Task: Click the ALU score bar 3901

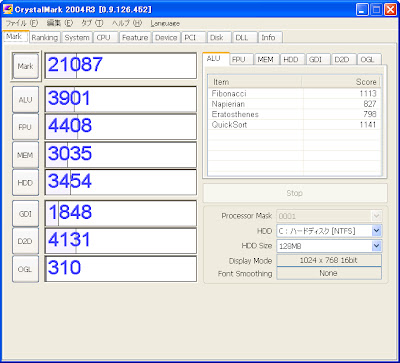Action: point(121,99)
